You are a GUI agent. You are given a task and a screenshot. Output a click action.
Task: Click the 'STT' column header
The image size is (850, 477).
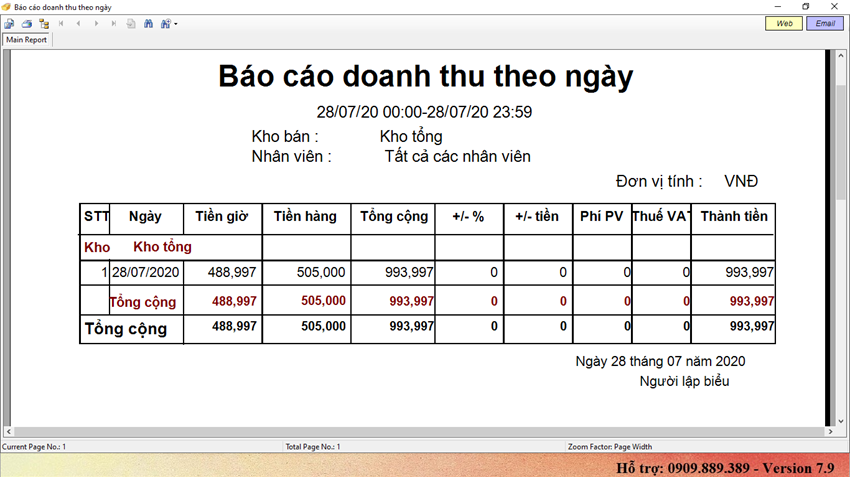click(x=96, y=217)
